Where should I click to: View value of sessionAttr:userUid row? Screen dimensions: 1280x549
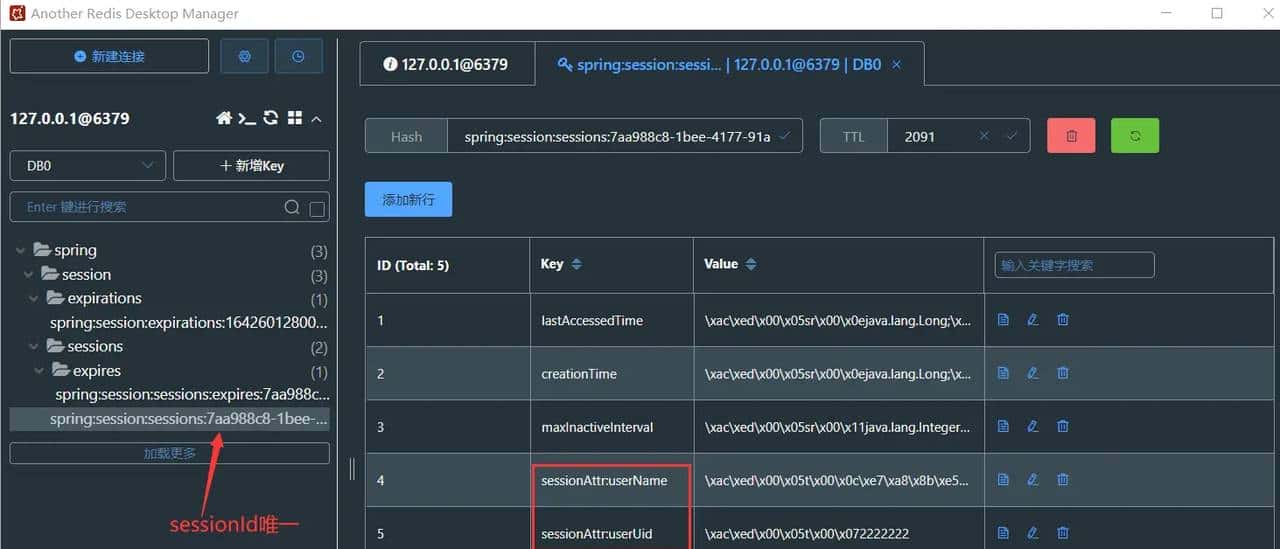(x=1003, y=533)
